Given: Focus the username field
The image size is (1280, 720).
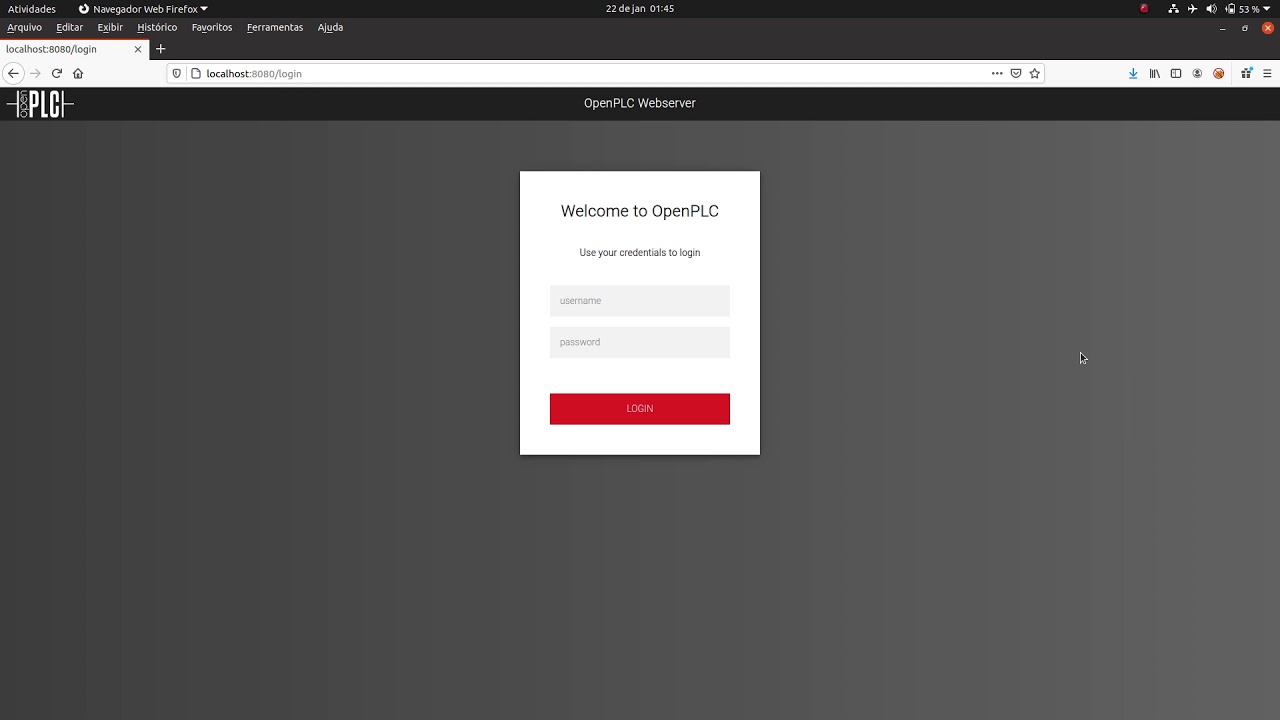Looking at the screenshot, I should click(x=640, y=301).
